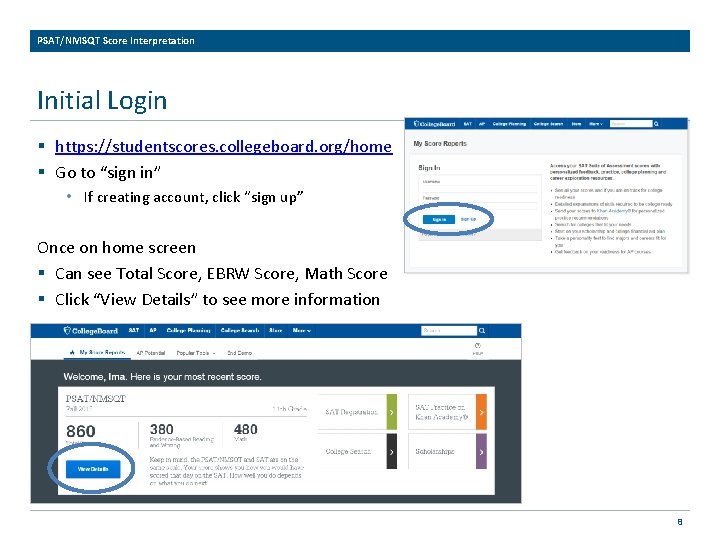The image size is (720, 540).
Task: Select the 2nd Demo tab
Action: tap(239, 353)
